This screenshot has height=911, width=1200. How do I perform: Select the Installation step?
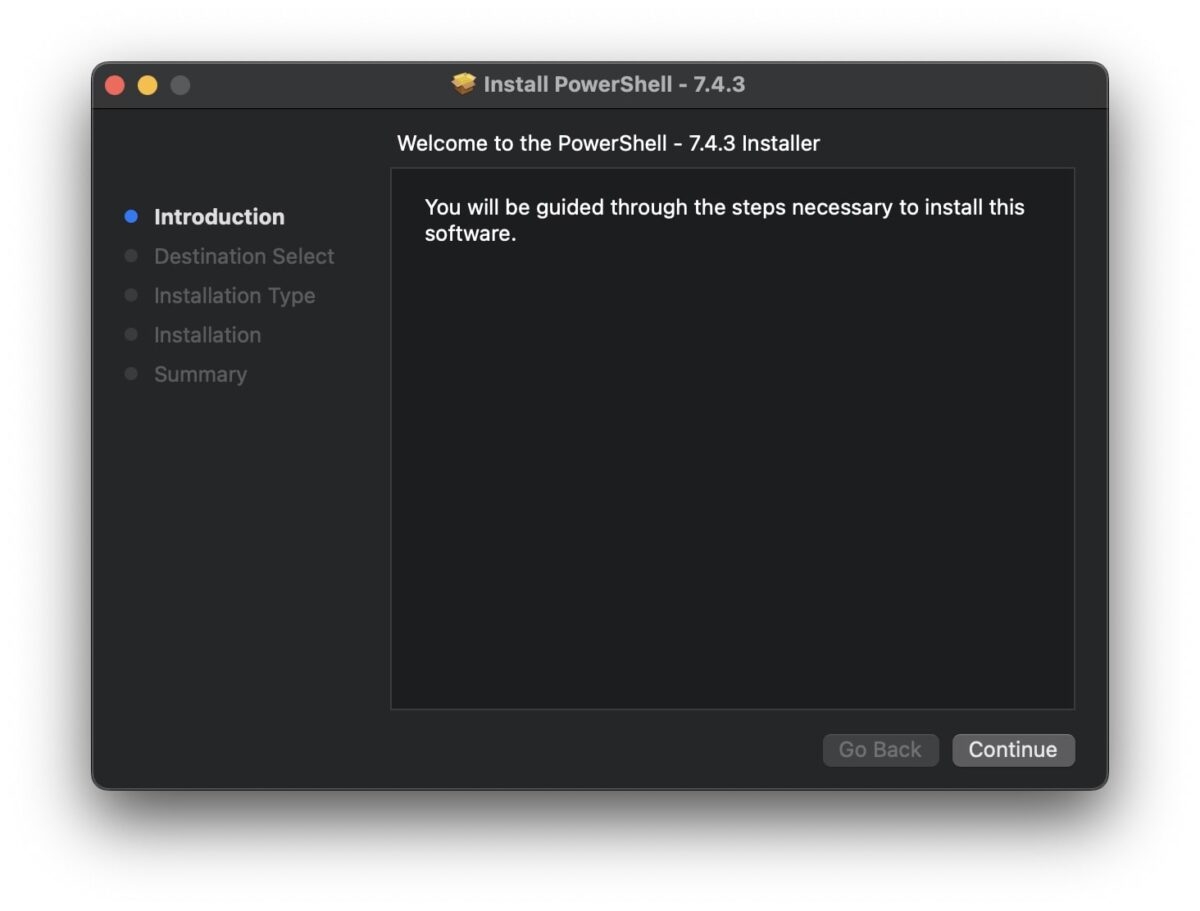207,334
